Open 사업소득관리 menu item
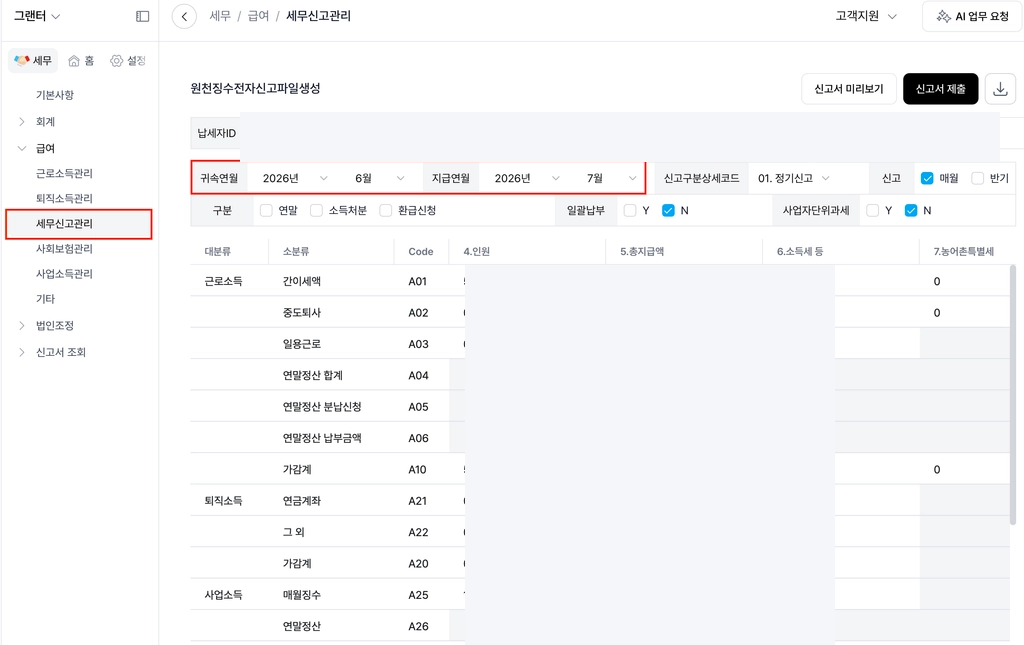 64,274
